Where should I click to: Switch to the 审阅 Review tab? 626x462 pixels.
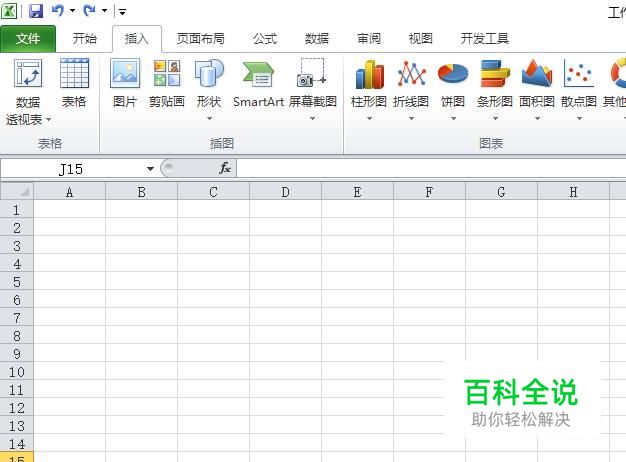pyautogui.click(x=369, y=39)
